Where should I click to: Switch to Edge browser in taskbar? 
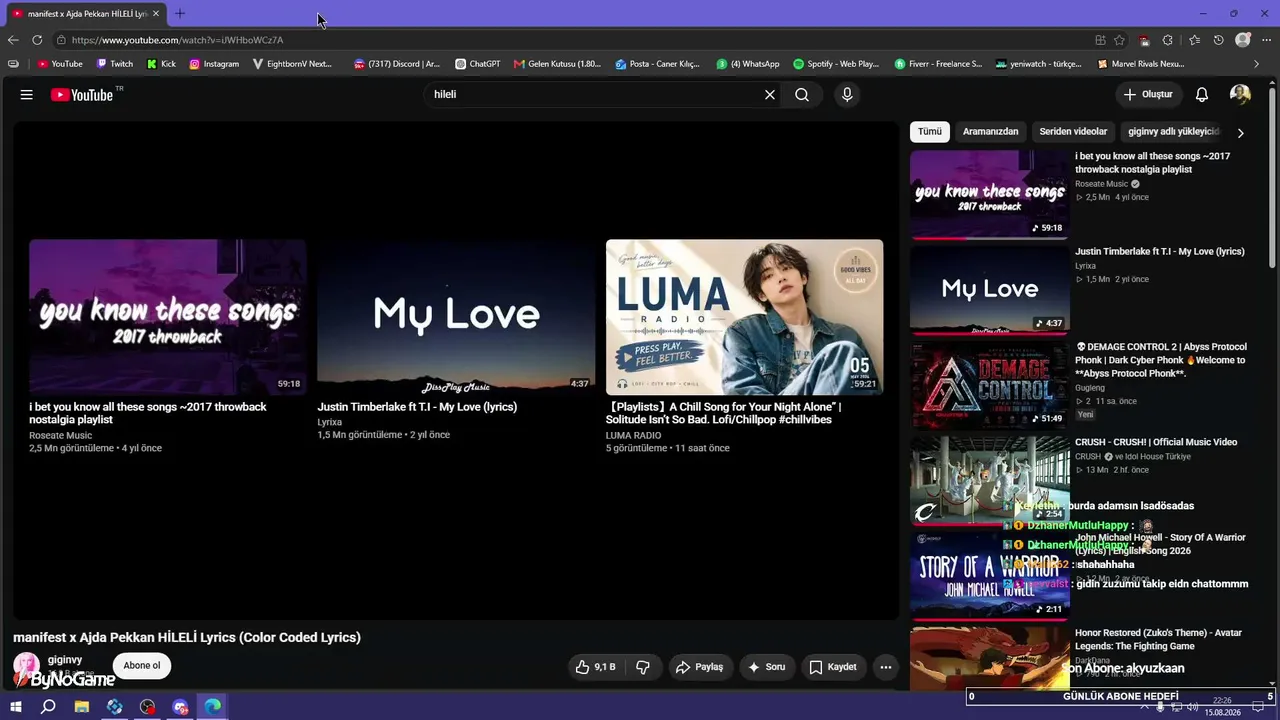[213, 707]
